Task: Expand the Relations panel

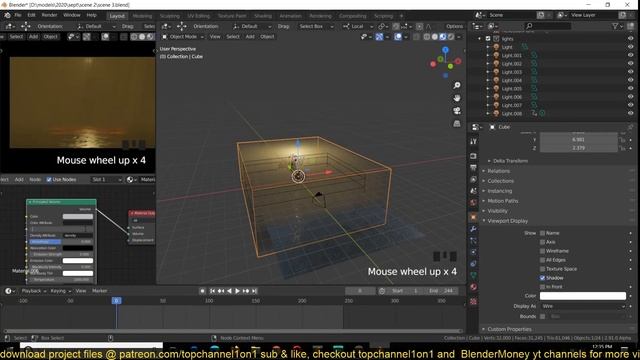Action: point(498,171)
